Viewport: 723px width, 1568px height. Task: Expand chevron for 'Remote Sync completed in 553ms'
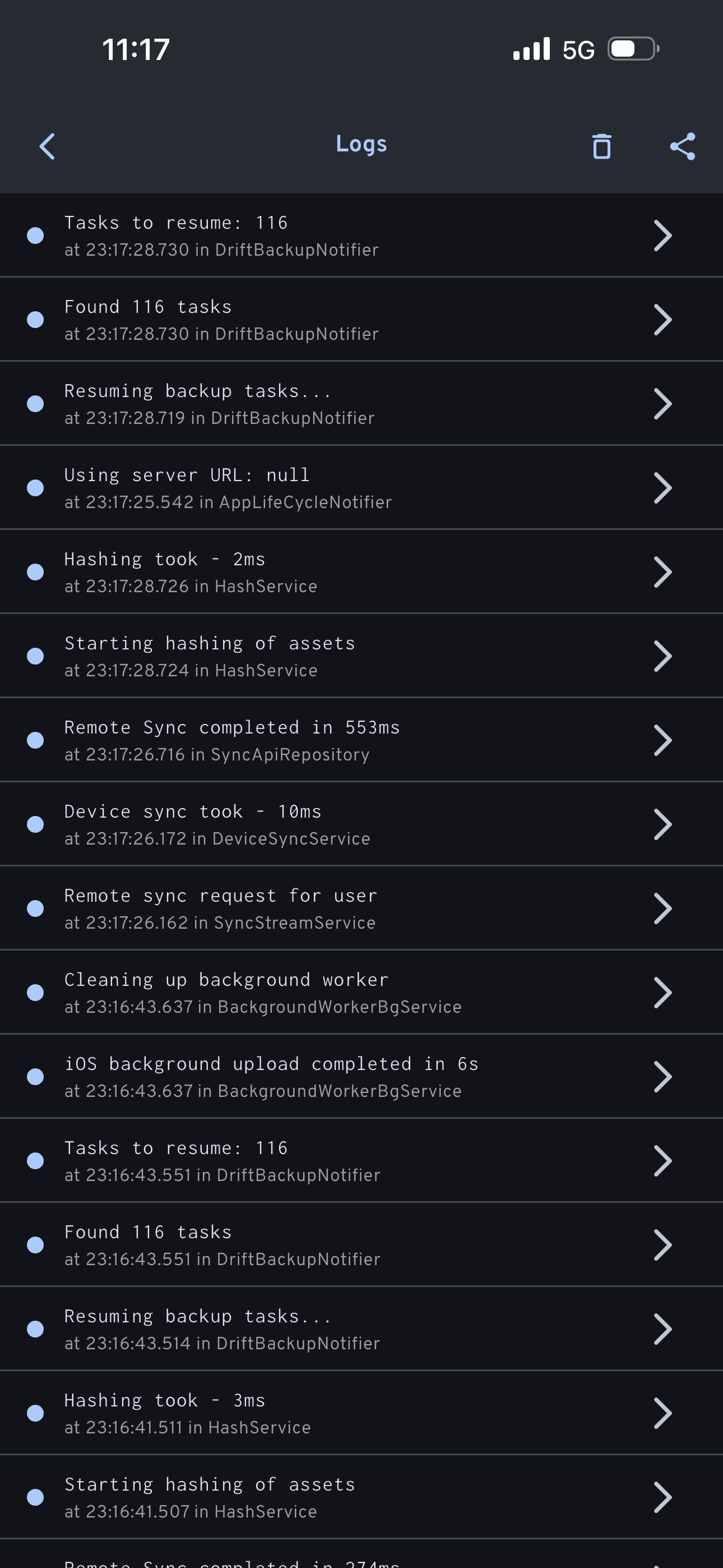click(x=662, y=740)
